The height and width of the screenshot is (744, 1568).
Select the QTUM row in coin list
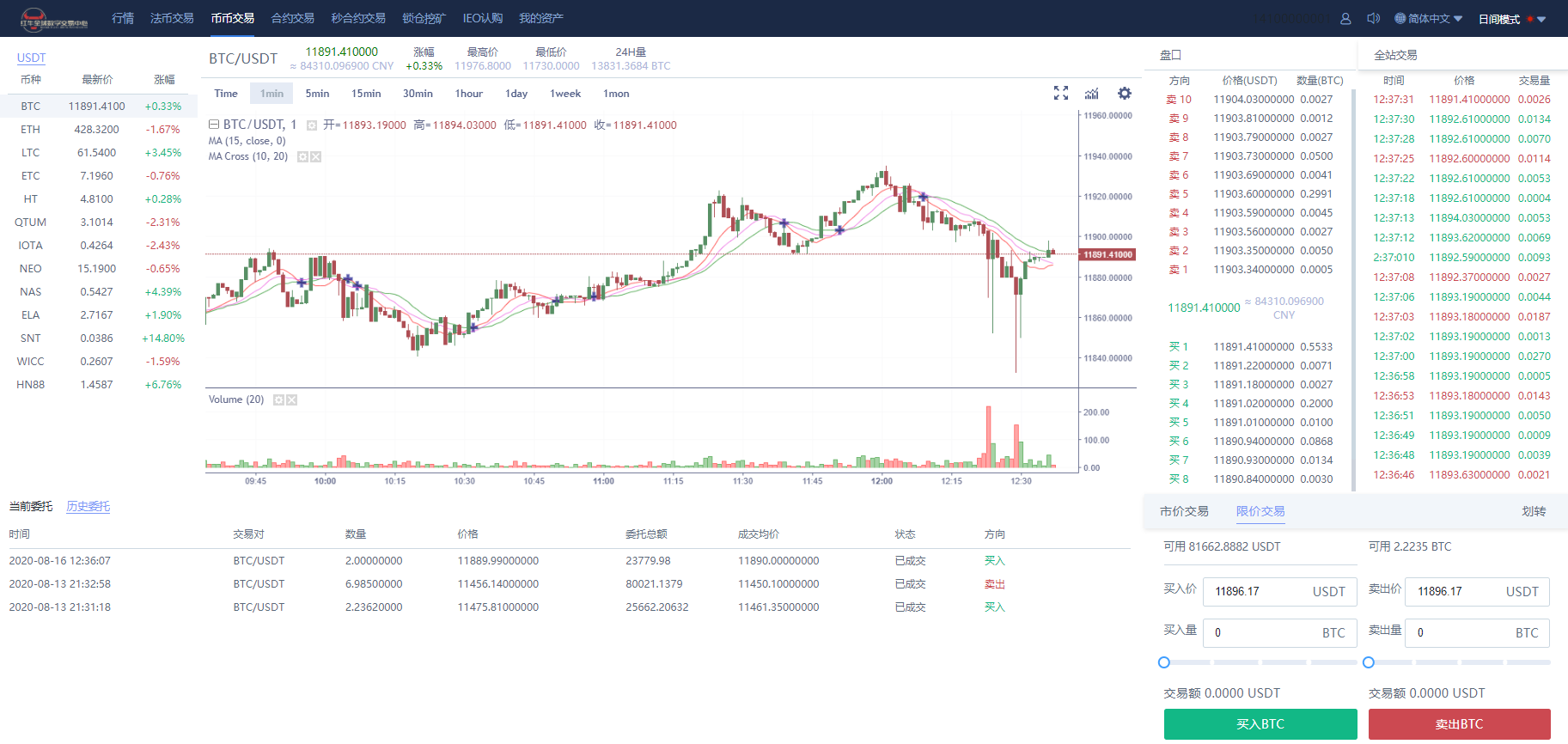point(99,223)
